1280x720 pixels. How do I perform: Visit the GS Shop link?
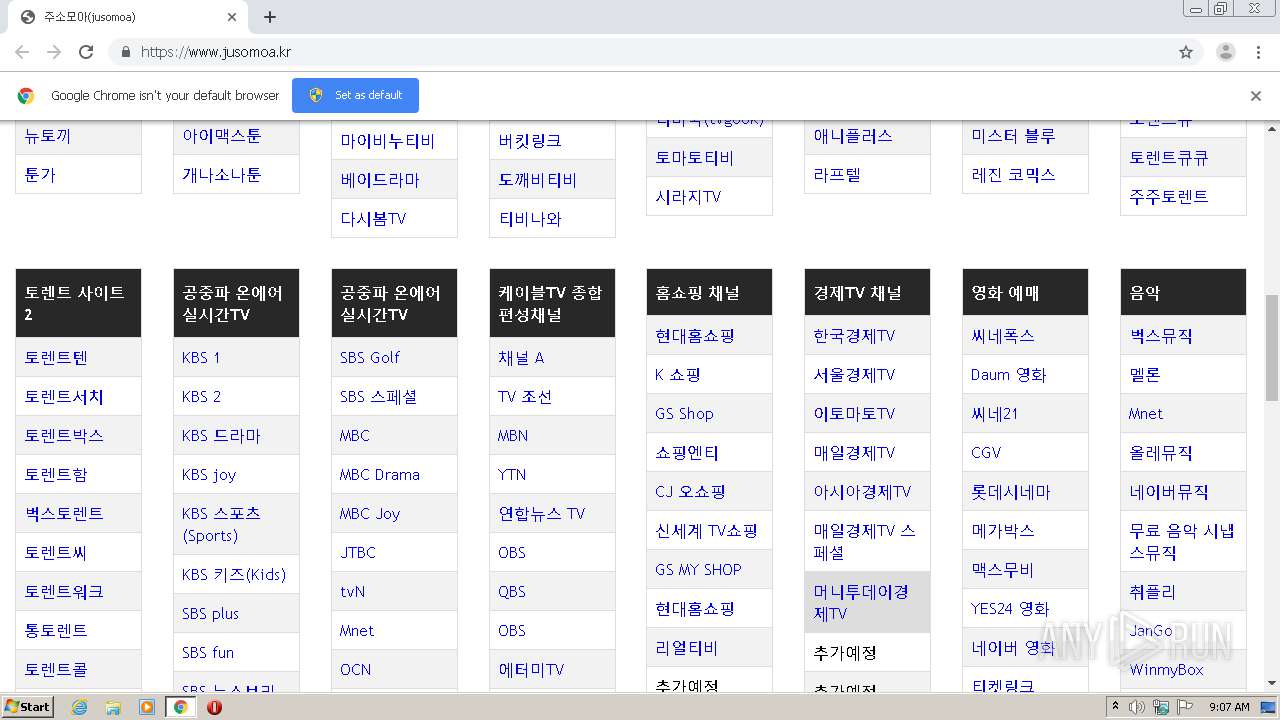pos(685,414)
